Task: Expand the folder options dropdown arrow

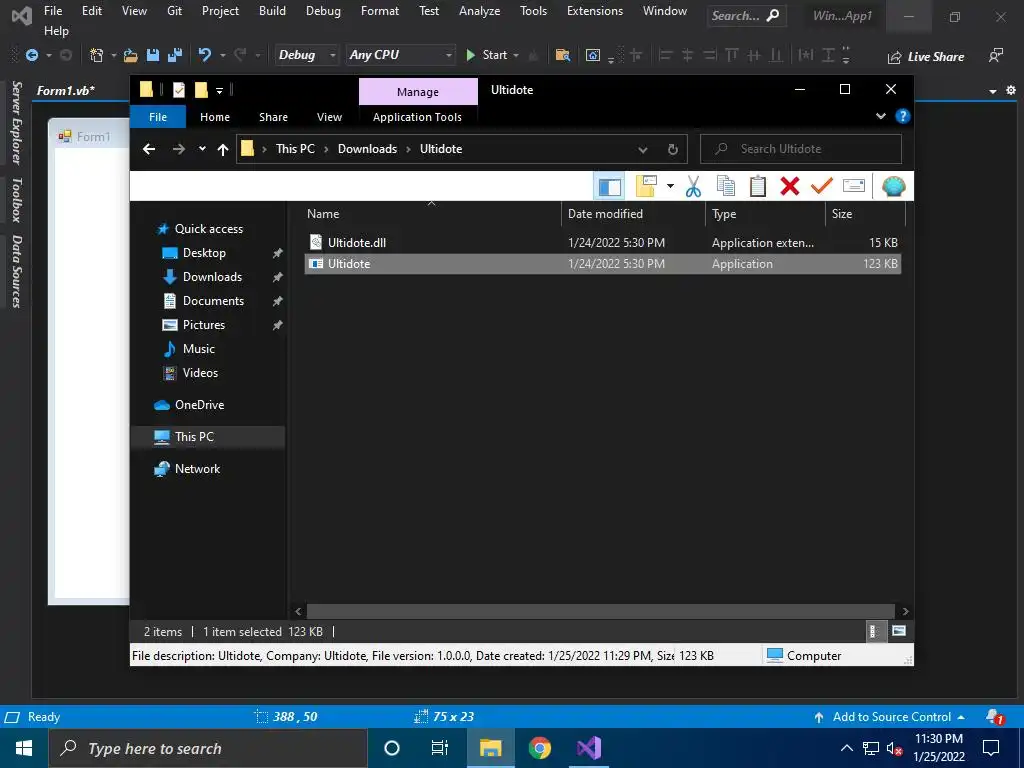Action: click(x=670, y=186)
